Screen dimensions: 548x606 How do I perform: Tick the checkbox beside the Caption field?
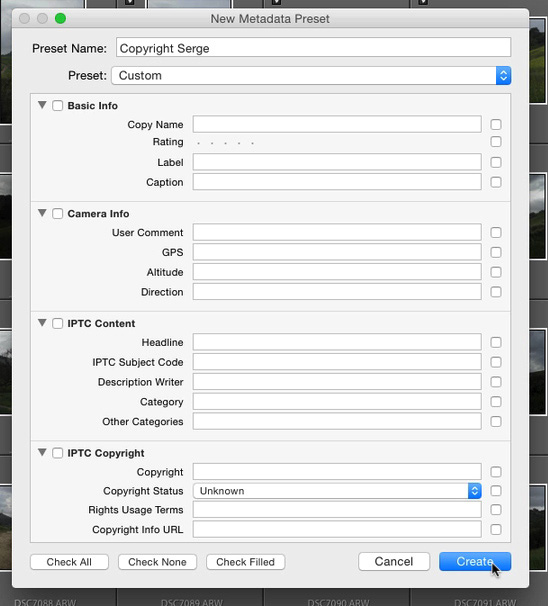(x=496, y=182)
